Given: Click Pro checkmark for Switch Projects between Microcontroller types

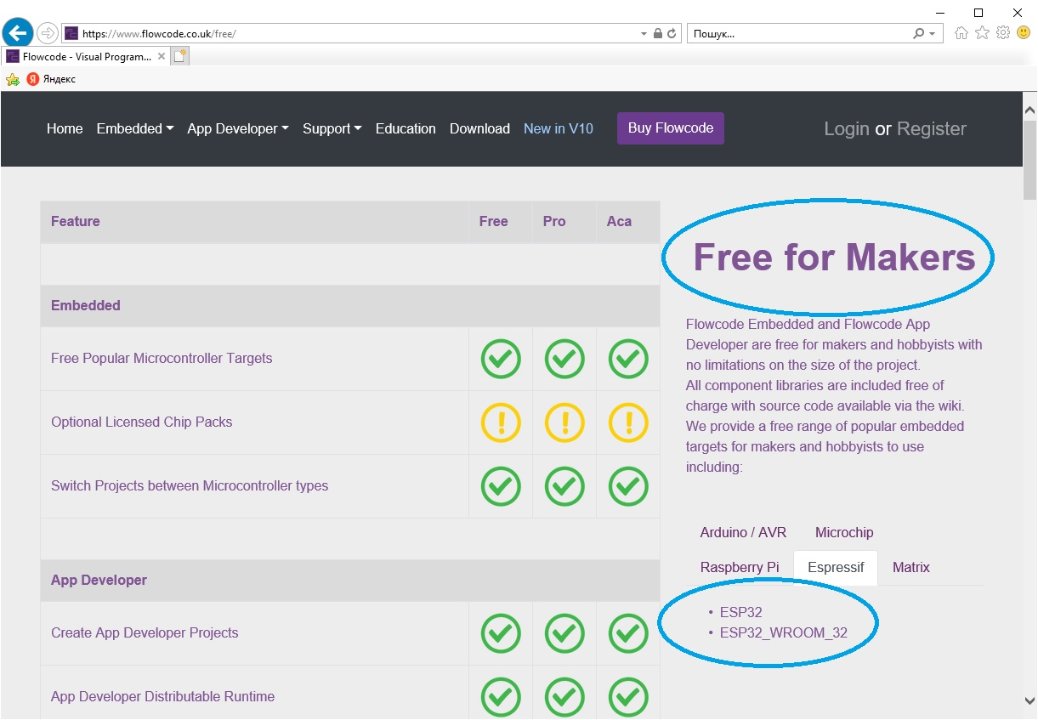Looking at the screenshot, I should 565,486.
